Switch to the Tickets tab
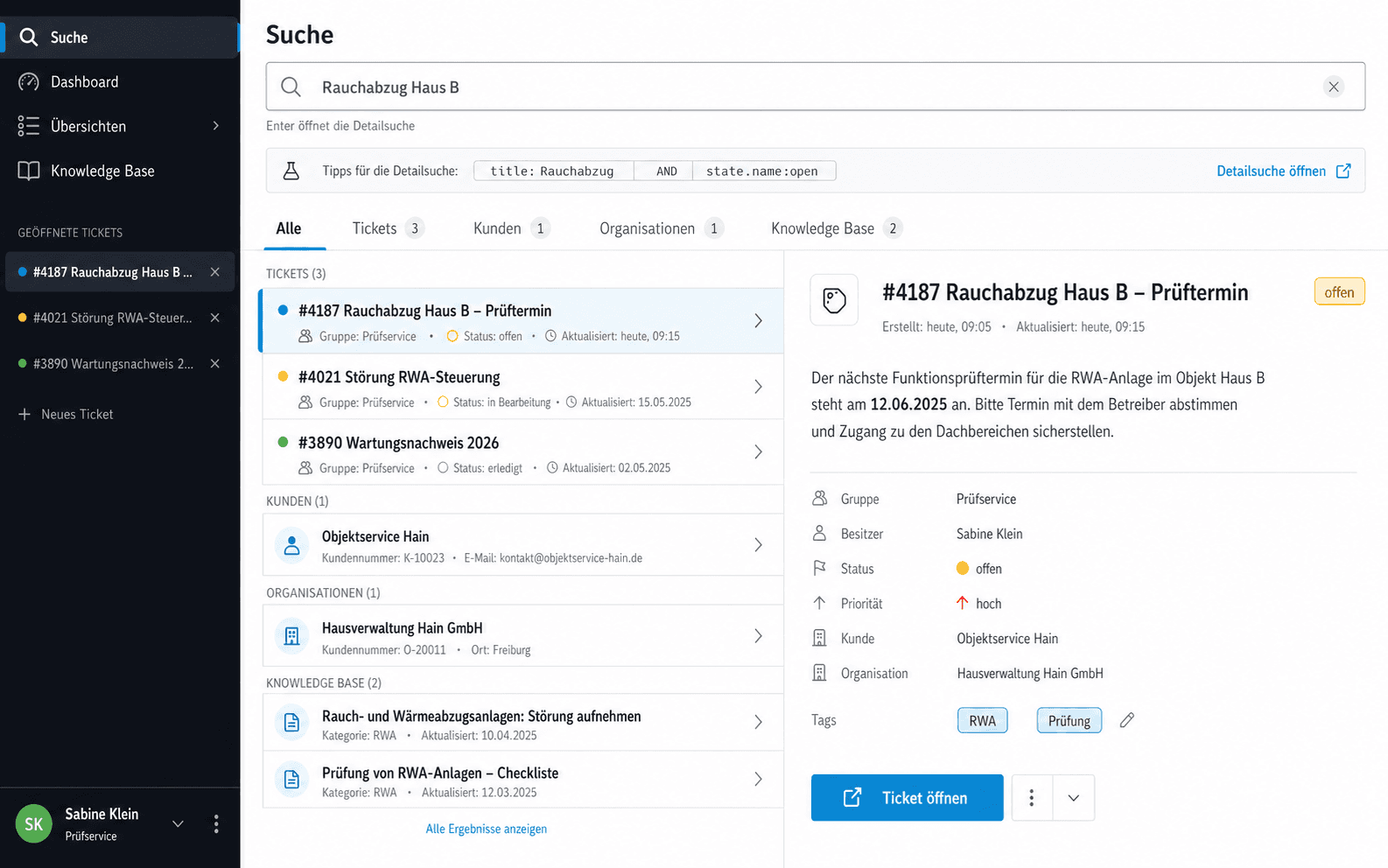 pos(388,228)
